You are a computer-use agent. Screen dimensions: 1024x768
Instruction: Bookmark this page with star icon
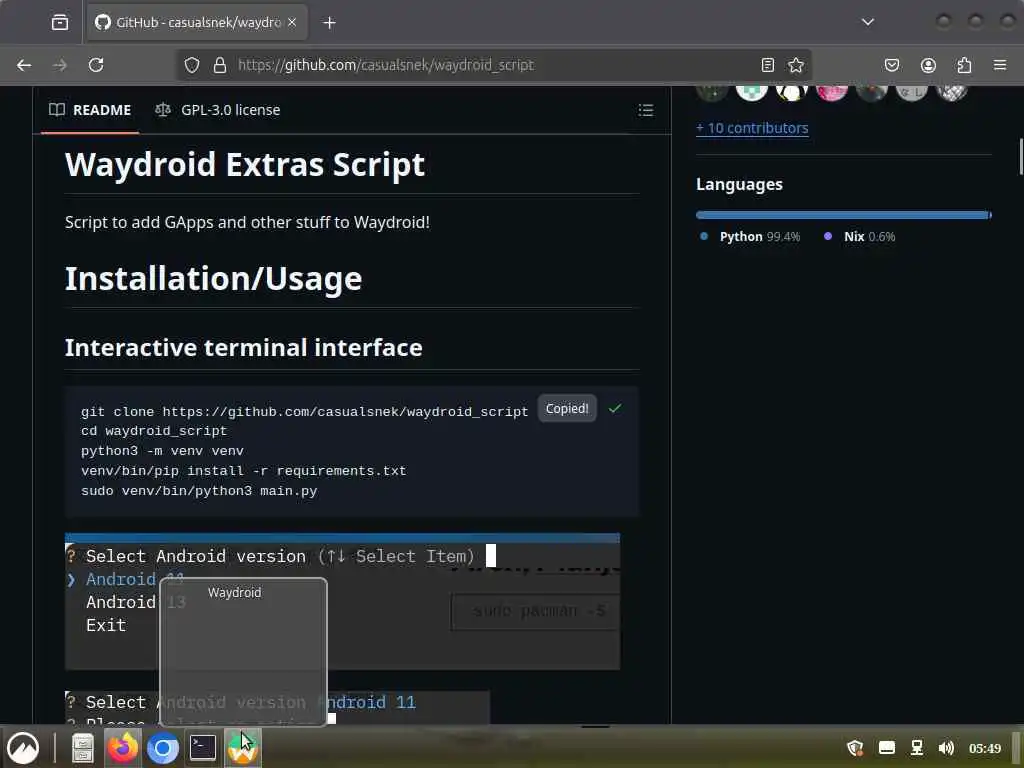(795, 65)
